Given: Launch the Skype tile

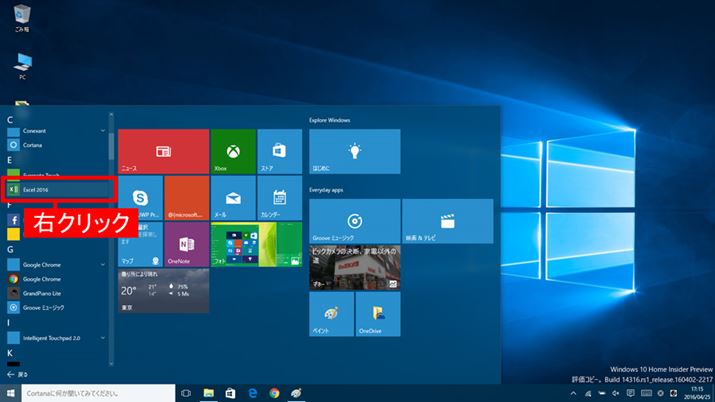Looking at the screenshot, I should 139,197.
